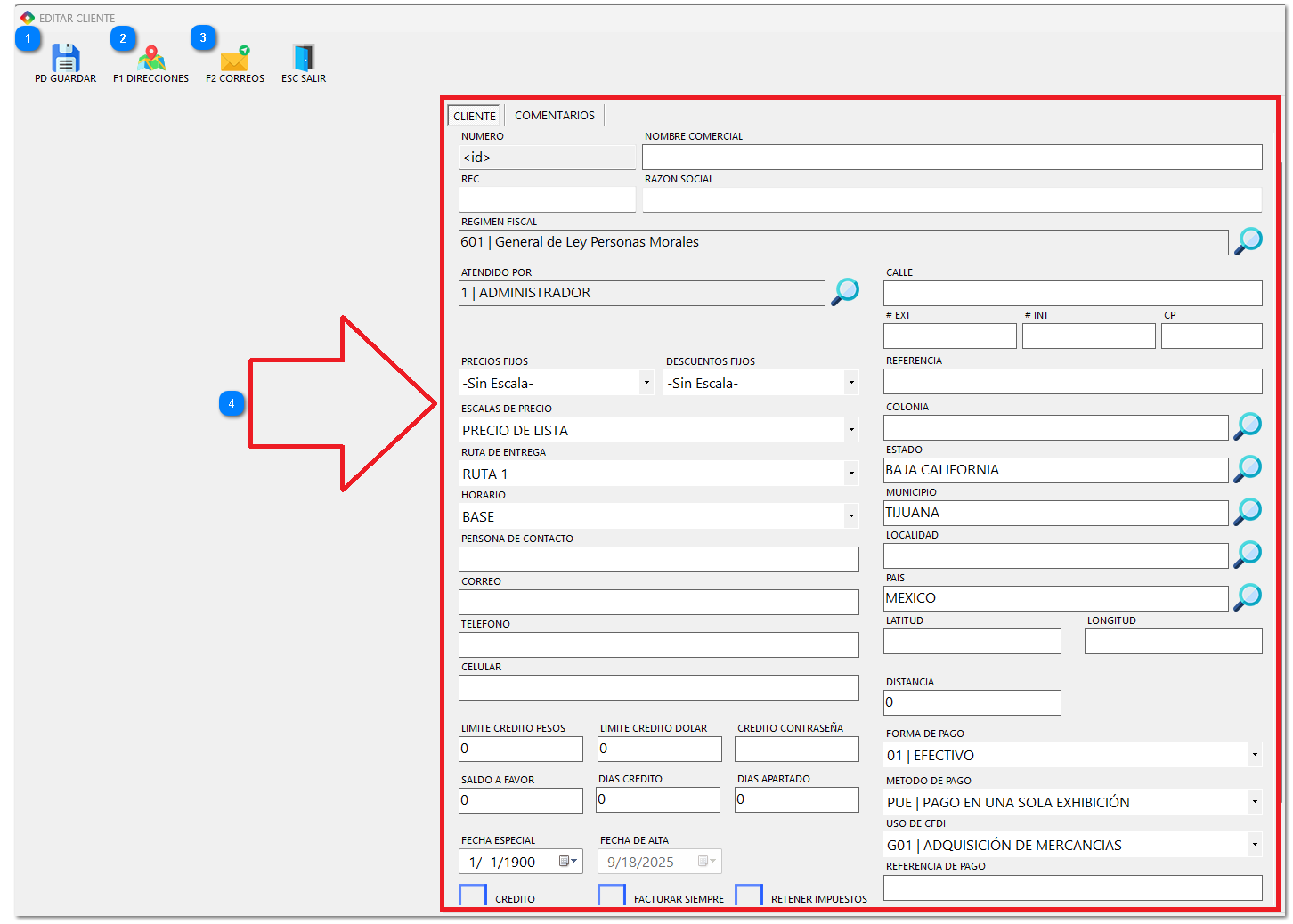Viewport: 1293px width, 924px height.
Task: Open the Forma de Pago dropdown
Action: pyautogui.click(x=1254, y=755)
